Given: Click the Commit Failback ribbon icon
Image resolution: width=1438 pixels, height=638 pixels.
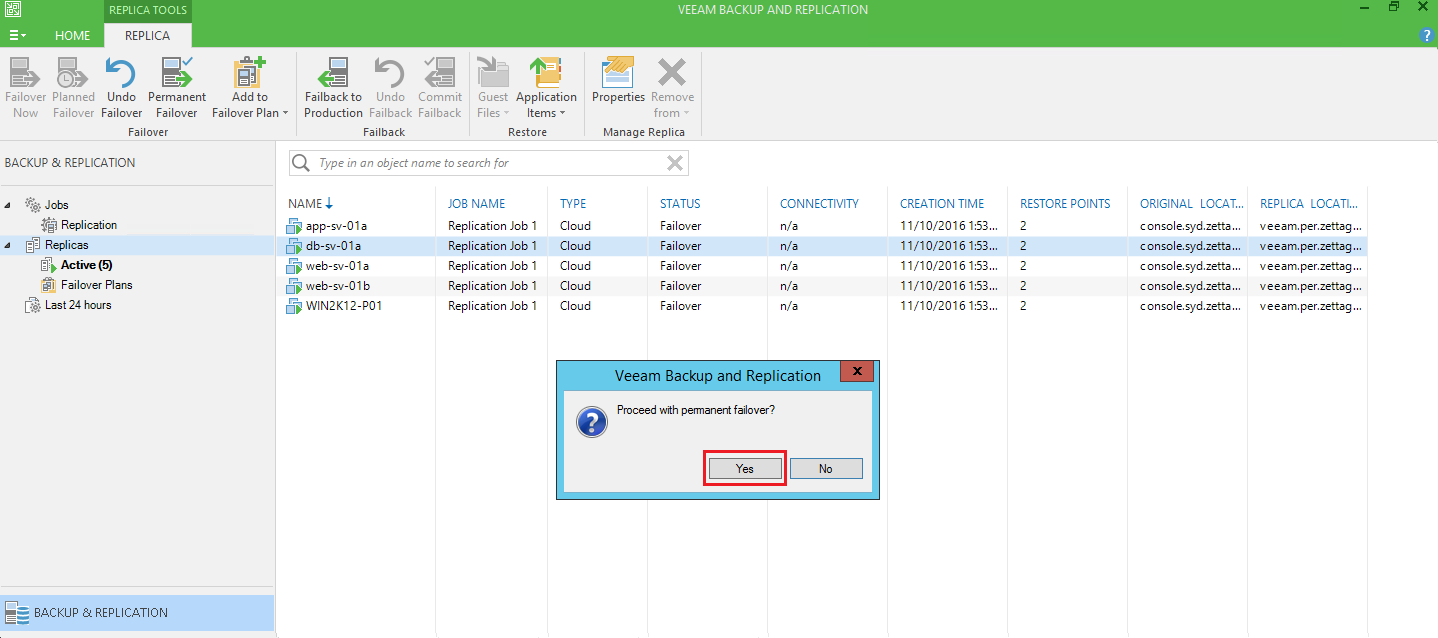Looking at the screenshot, I should pos(440,88).
